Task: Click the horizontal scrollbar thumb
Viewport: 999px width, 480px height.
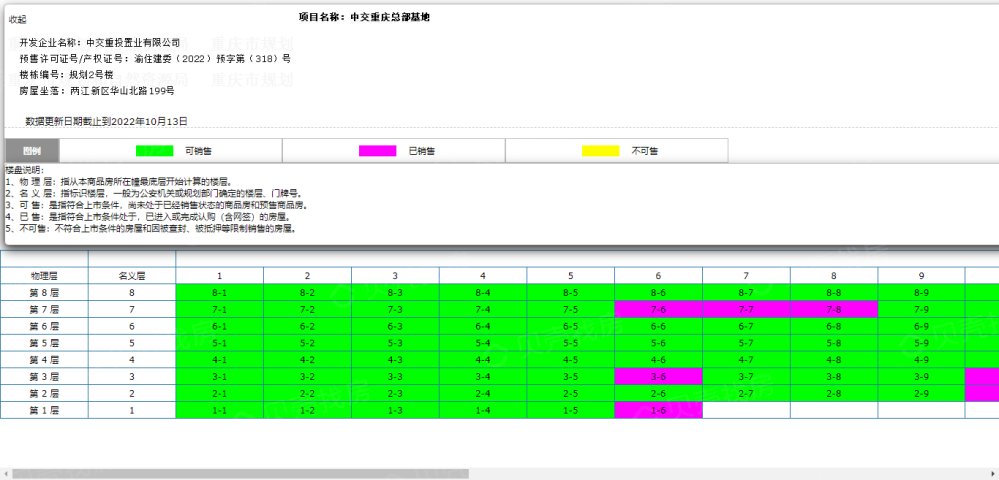Action: click(240, 474)
